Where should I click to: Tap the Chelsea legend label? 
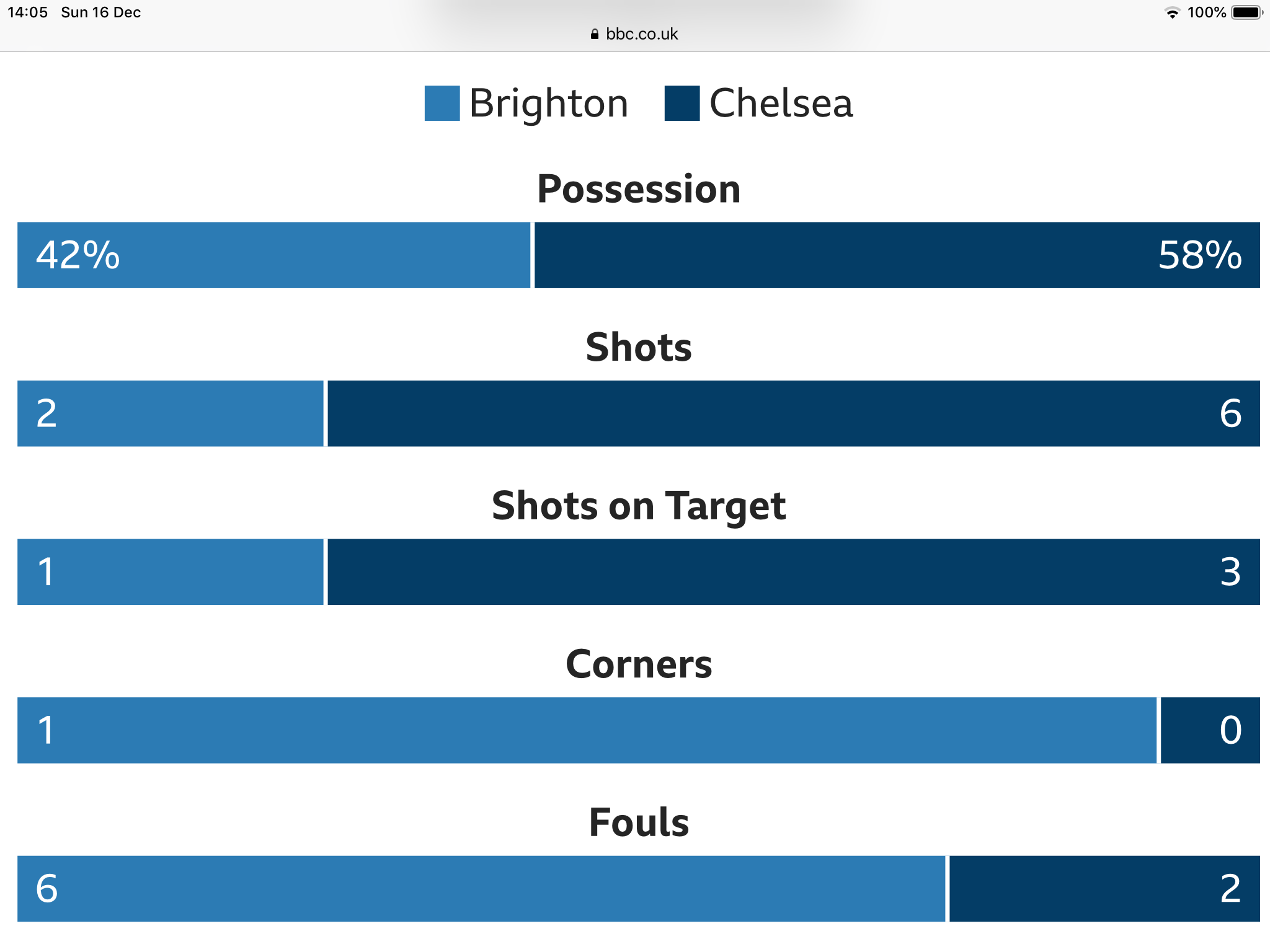(781, 104)
